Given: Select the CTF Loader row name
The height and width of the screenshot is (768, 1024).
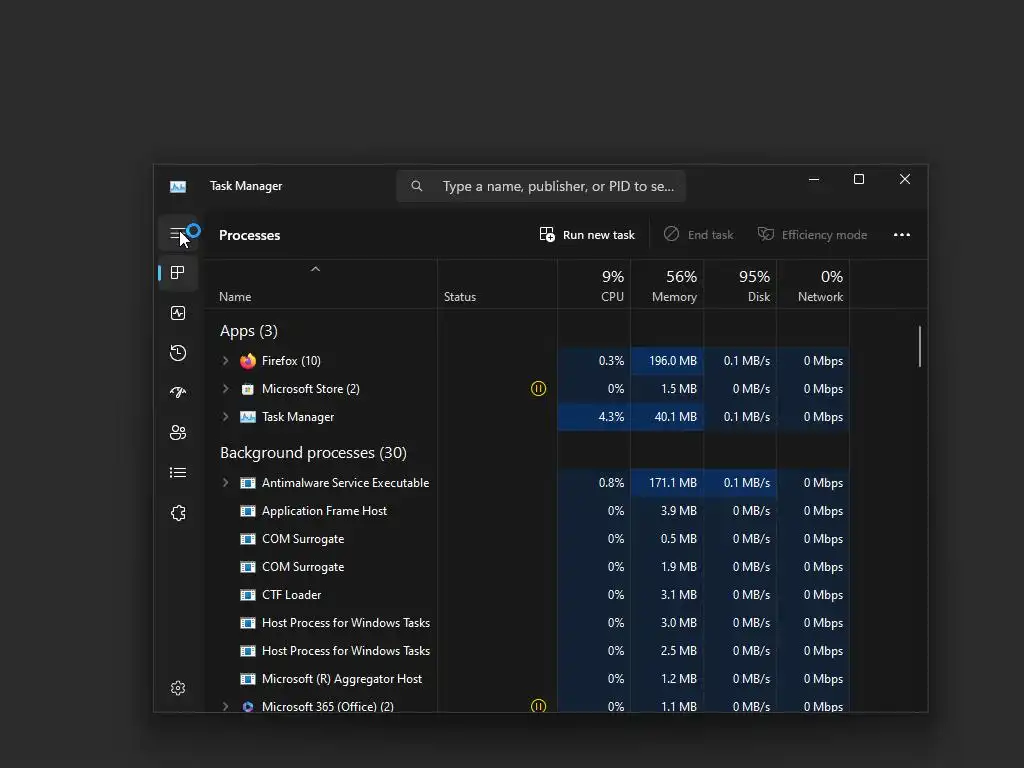Looking at the screenshot, I should [x=291, y=595].
